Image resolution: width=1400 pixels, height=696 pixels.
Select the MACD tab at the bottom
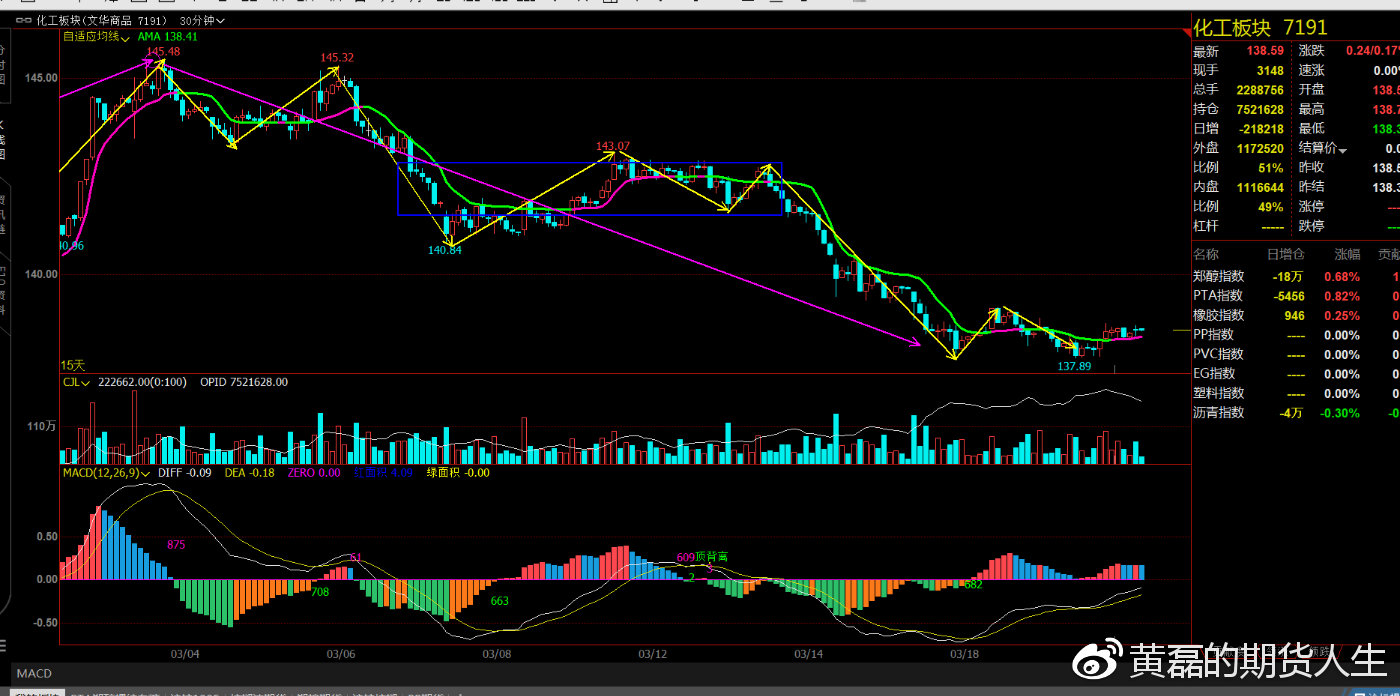tap(34, 673)
